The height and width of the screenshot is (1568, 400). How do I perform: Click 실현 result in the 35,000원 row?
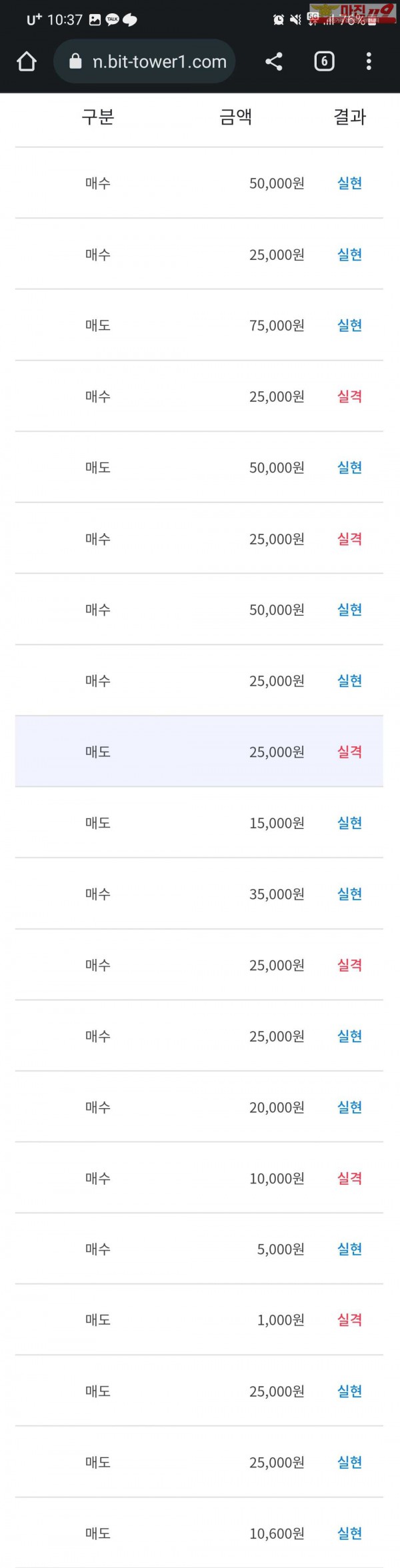(349, 894)
